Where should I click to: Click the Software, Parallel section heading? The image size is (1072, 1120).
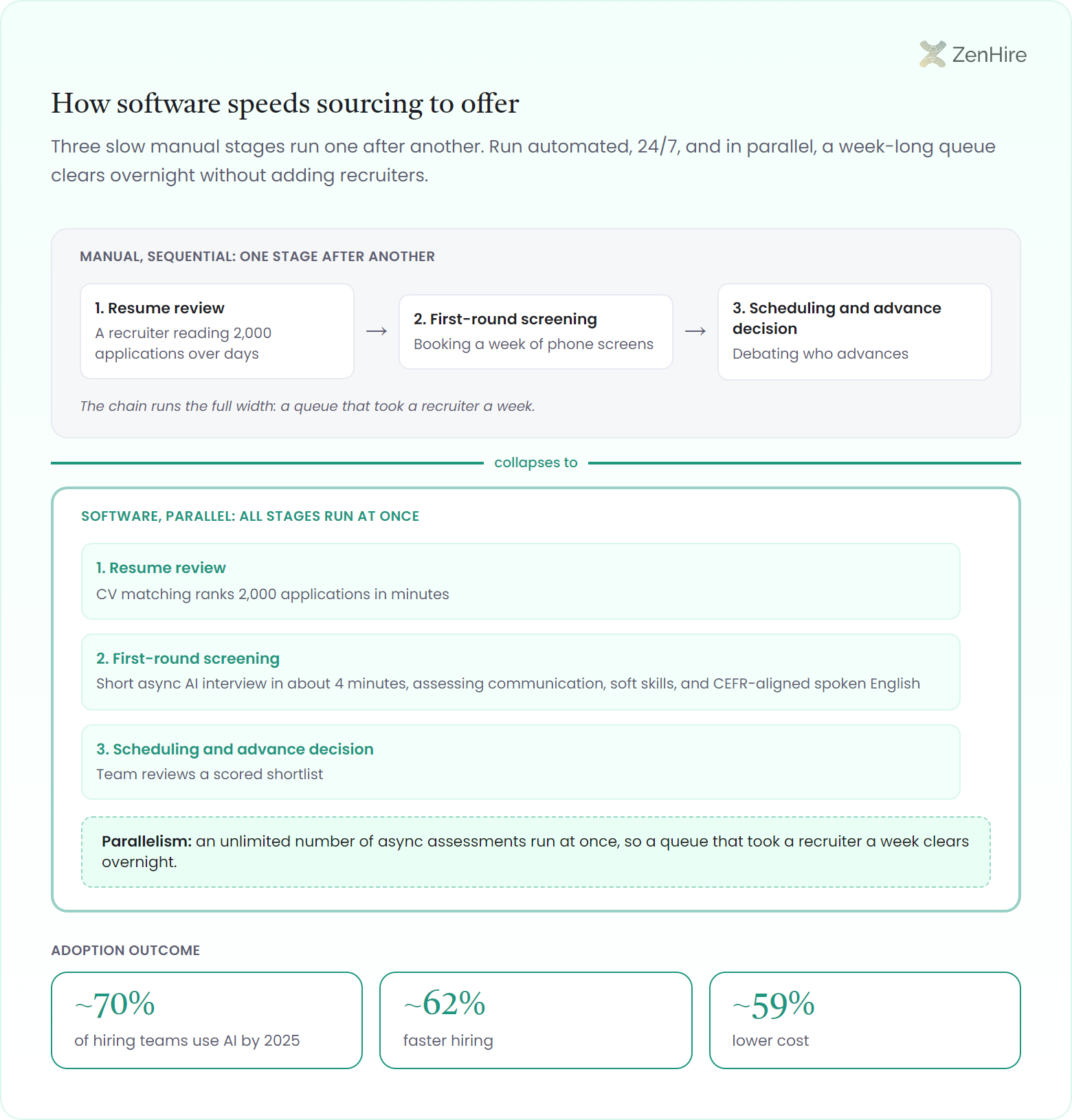click(250, 516)
